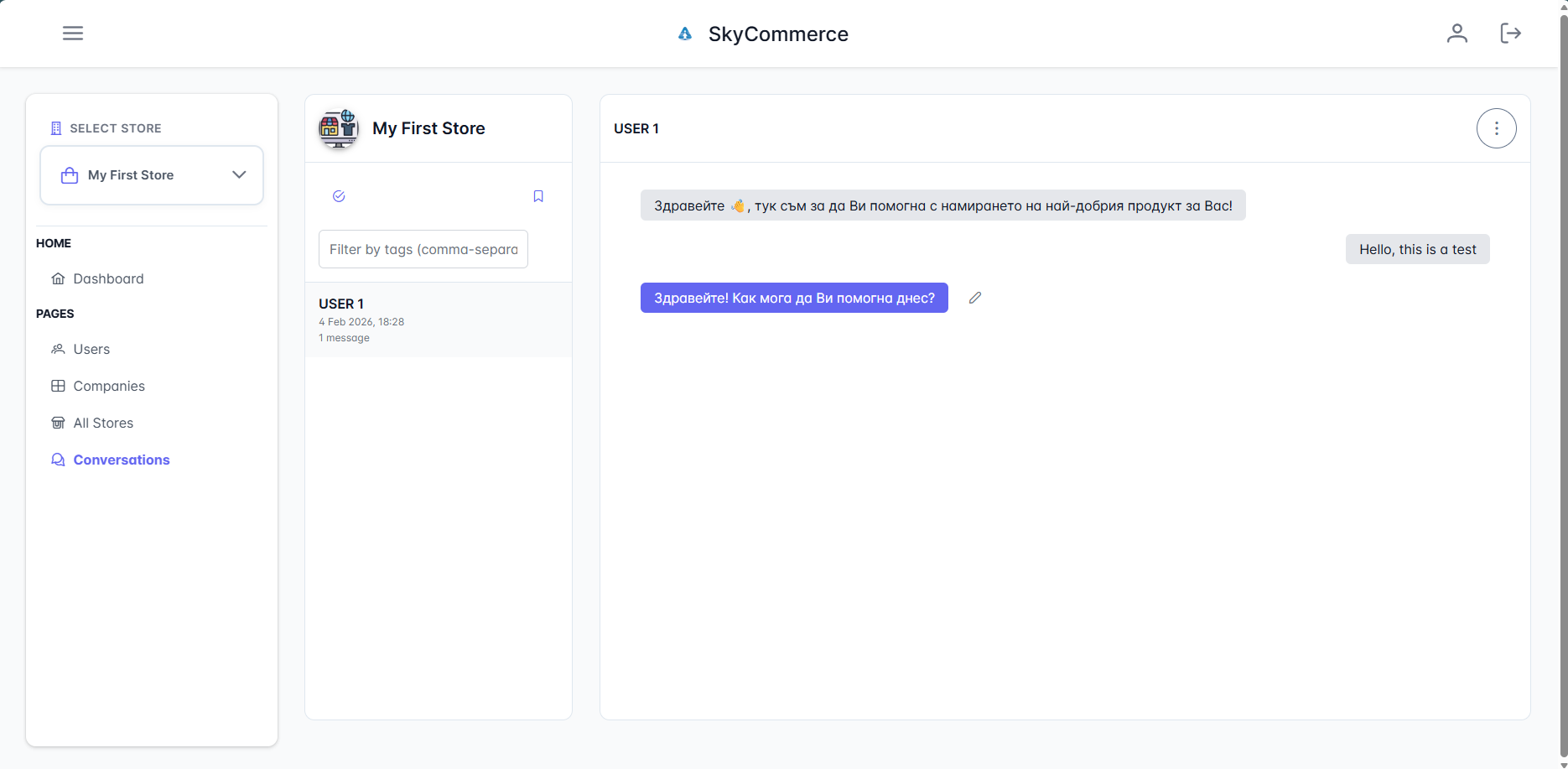Click the HOME section heading
1568x769 pixels.
pyautogui.click(x=54, y=243)
